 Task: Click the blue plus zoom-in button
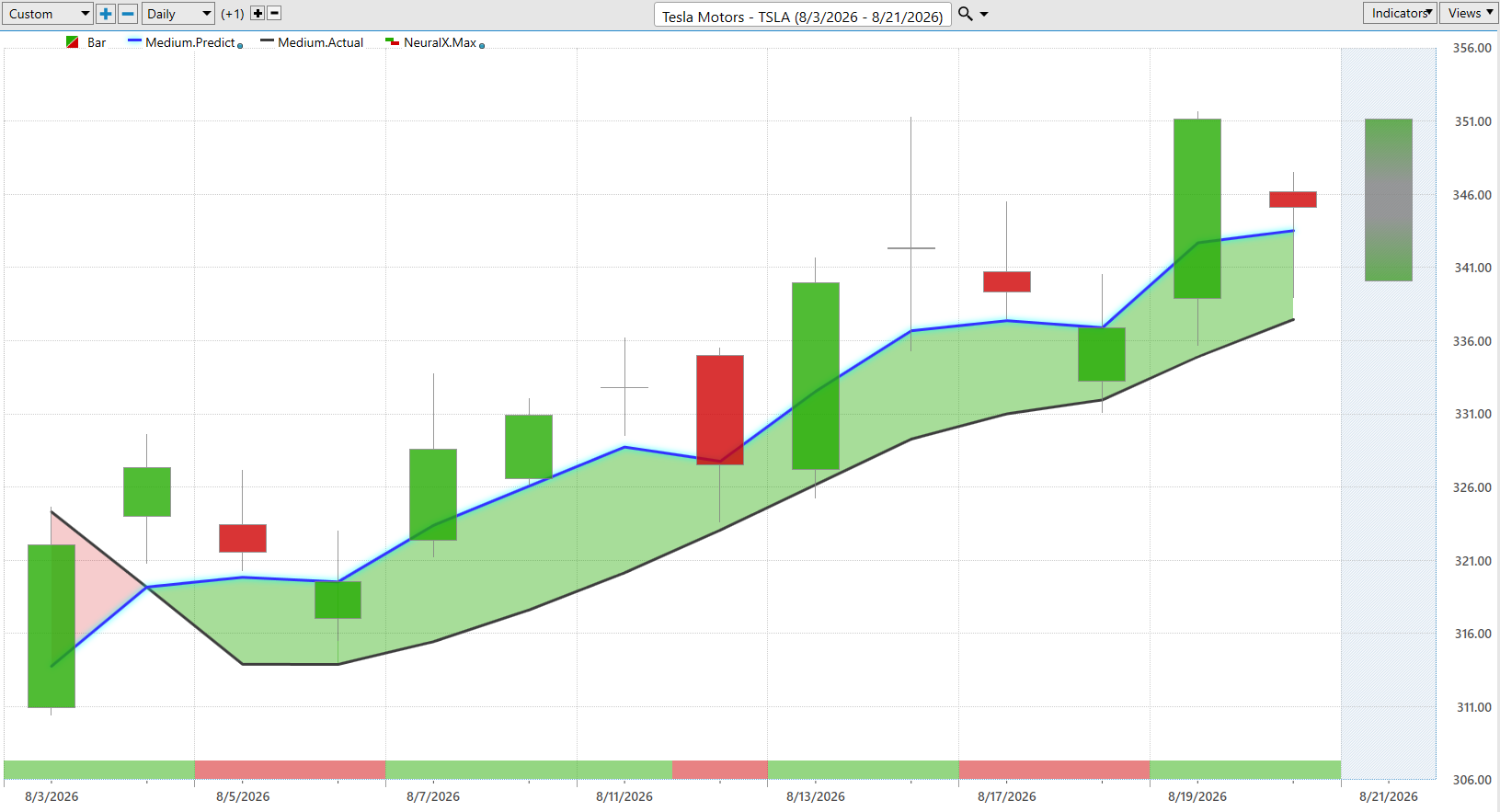[x=106, y=14]
